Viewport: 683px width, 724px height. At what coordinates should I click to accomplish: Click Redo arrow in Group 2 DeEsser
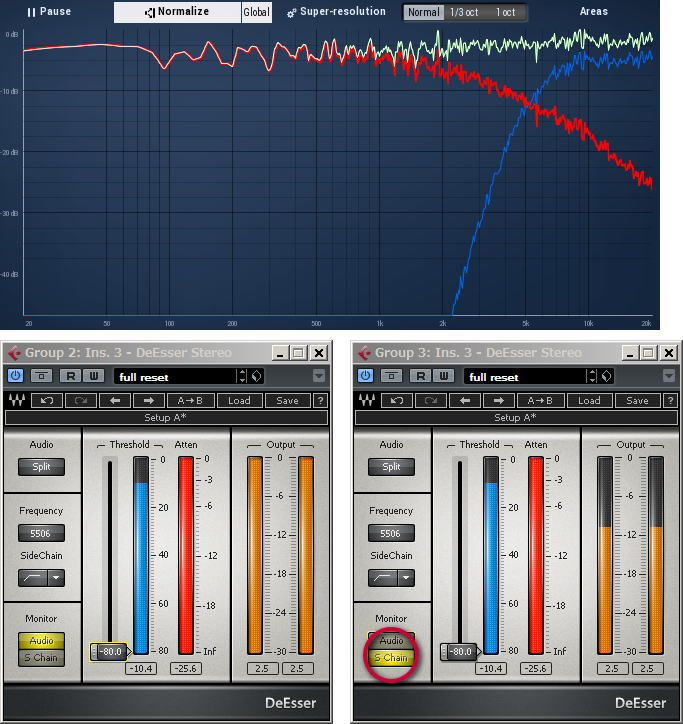81,401
